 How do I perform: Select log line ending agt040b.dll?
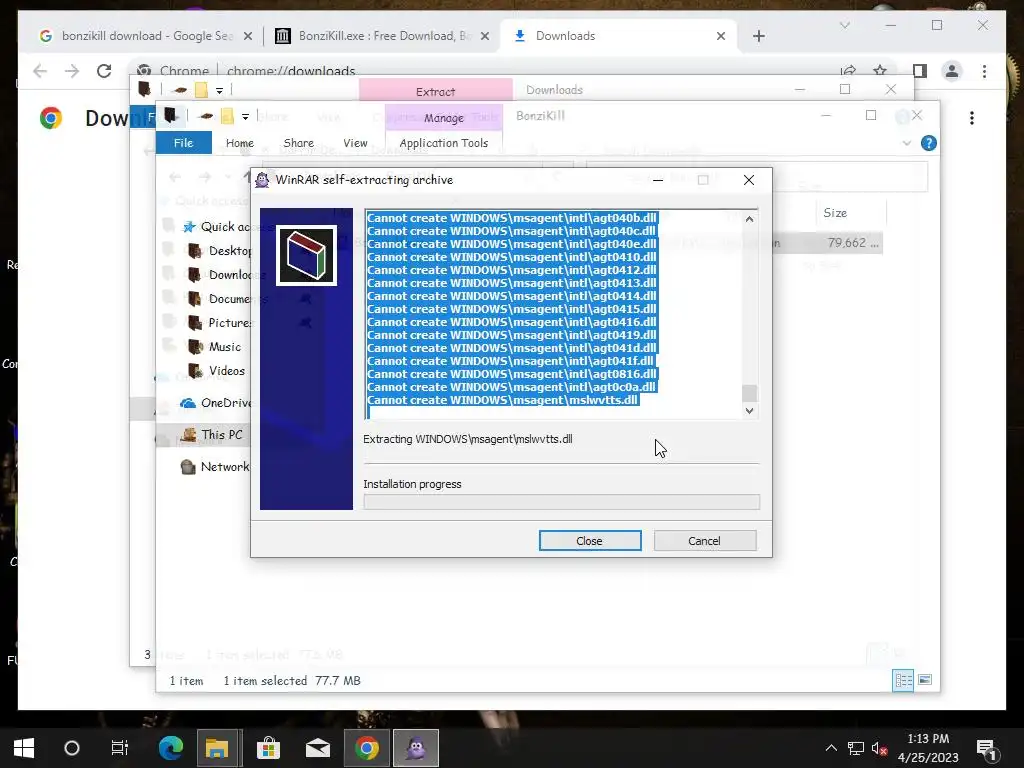click(x=512, y=218)
